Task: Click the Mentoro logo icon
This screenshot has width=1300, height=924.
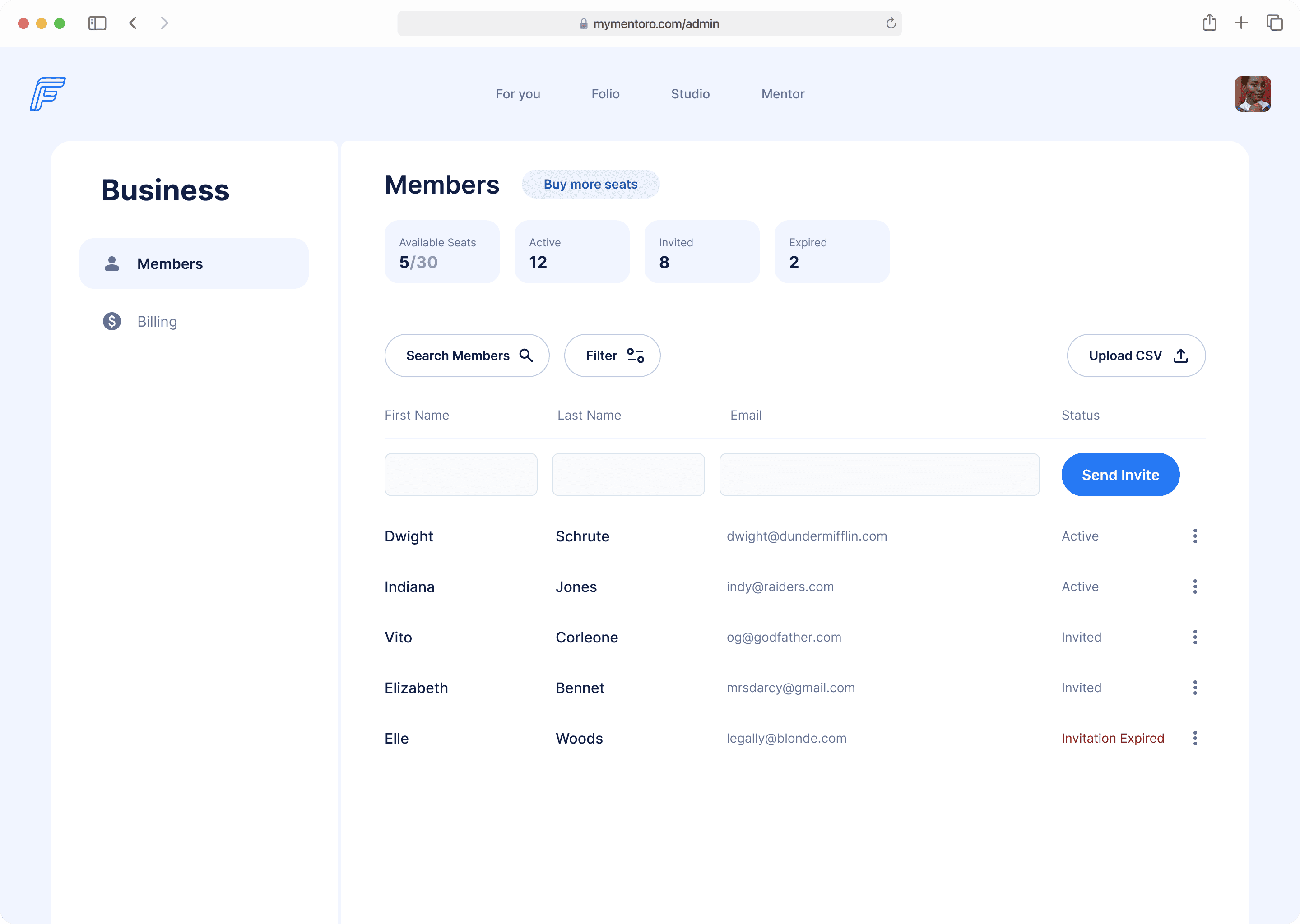Action: point(48,94)
